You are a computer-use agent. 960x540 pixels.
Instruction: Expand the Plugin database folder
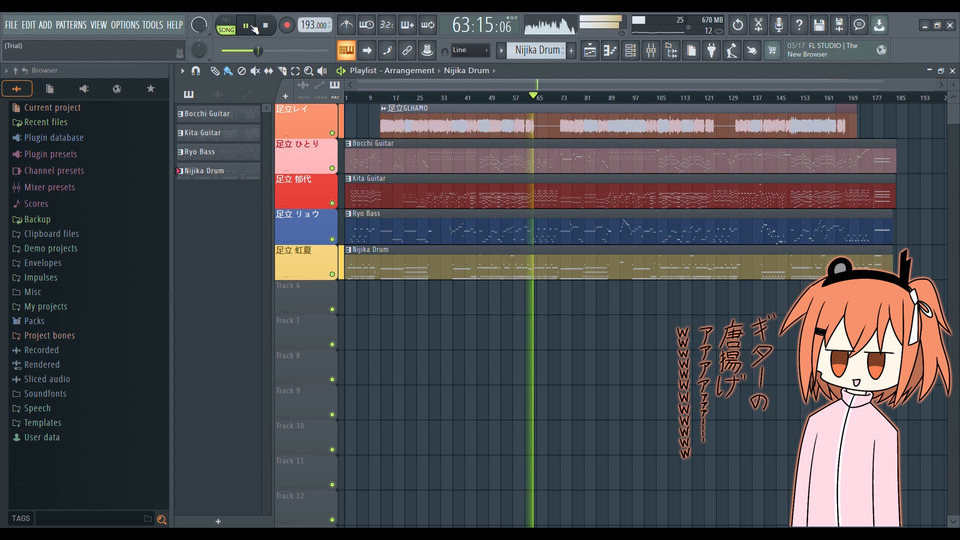pos(54,138)
